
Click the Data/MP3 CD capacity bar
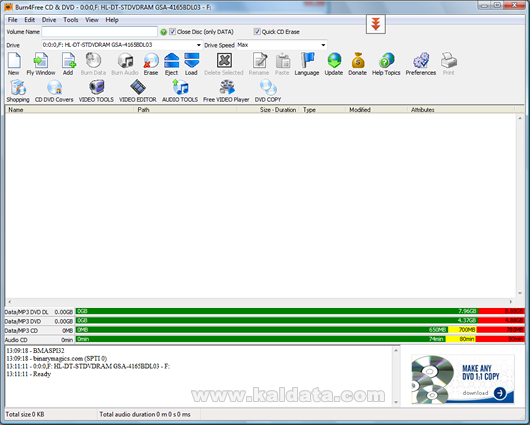pos(299,330)
